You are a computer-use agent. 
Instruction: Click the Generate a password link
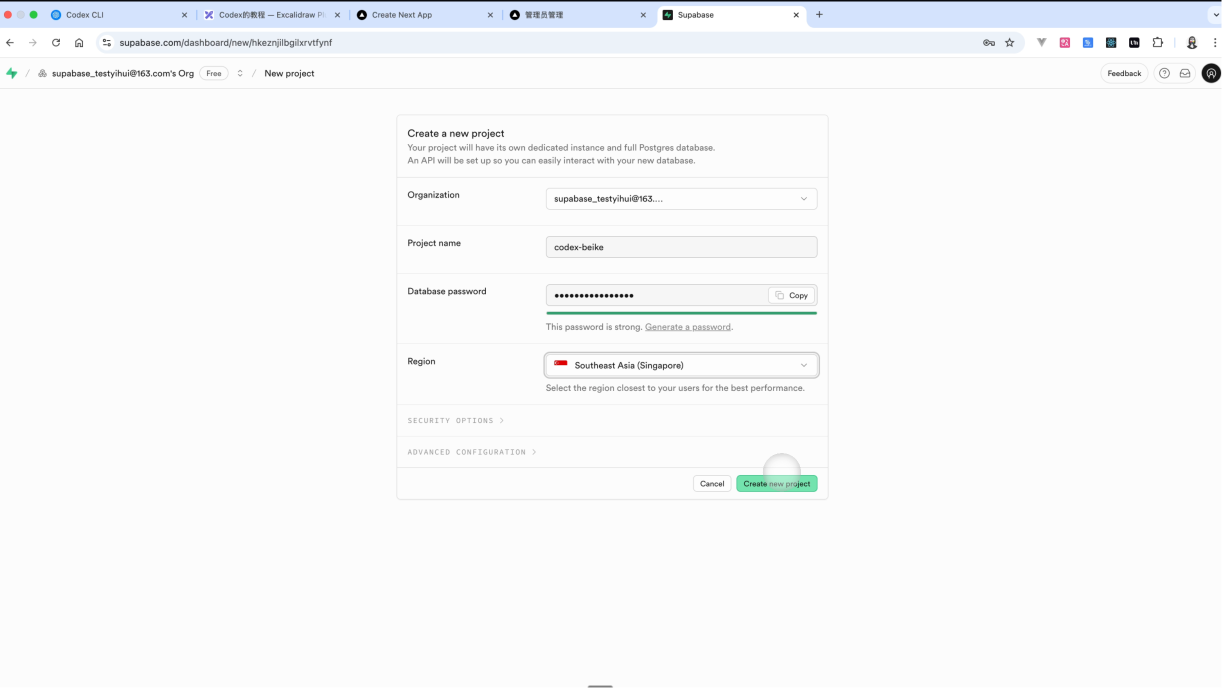pyautogui.click(x=687, y=327)
